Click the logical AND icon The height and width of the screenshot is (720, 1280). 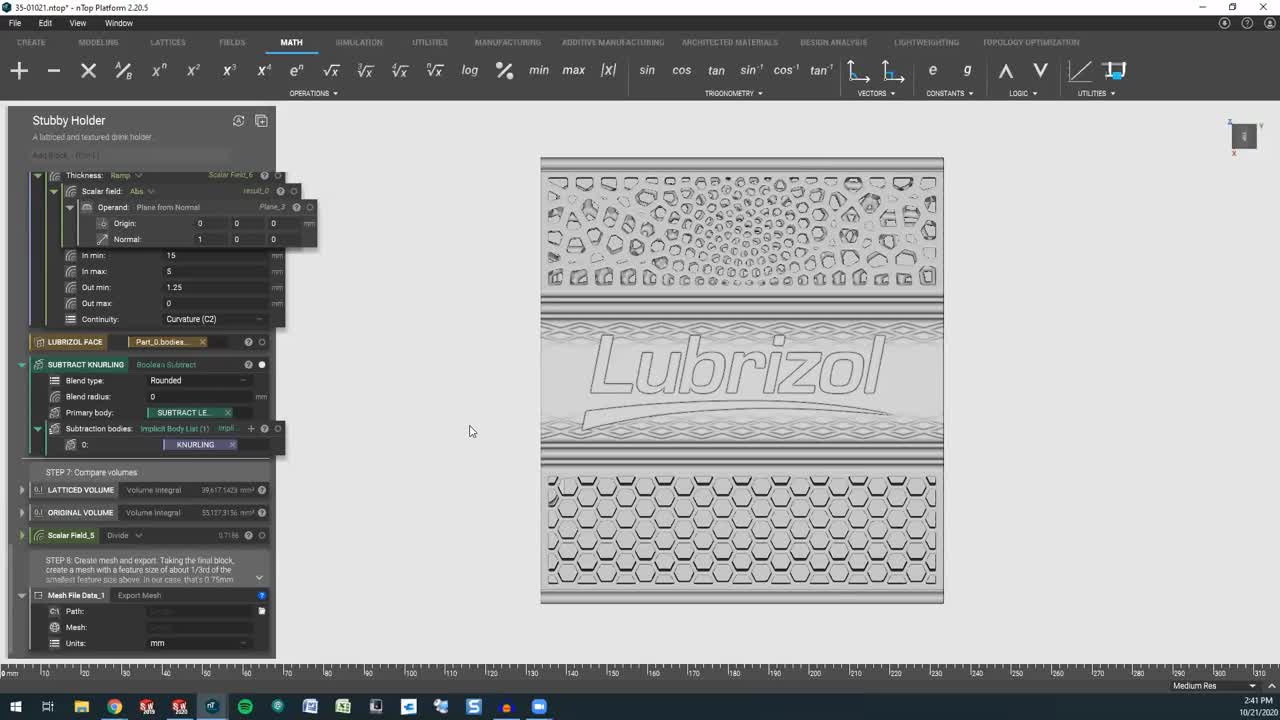tap(1006, 70)
